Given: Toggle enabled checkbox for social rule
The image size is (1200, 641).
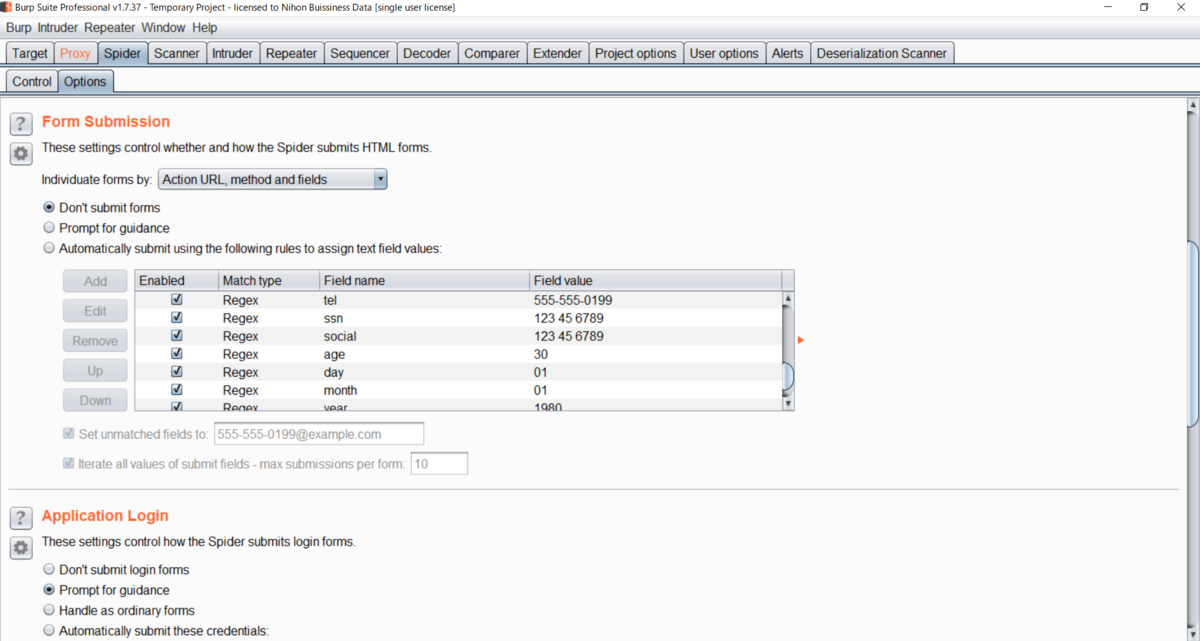Looking at the screenshot, I should click(x=177, y=336).
